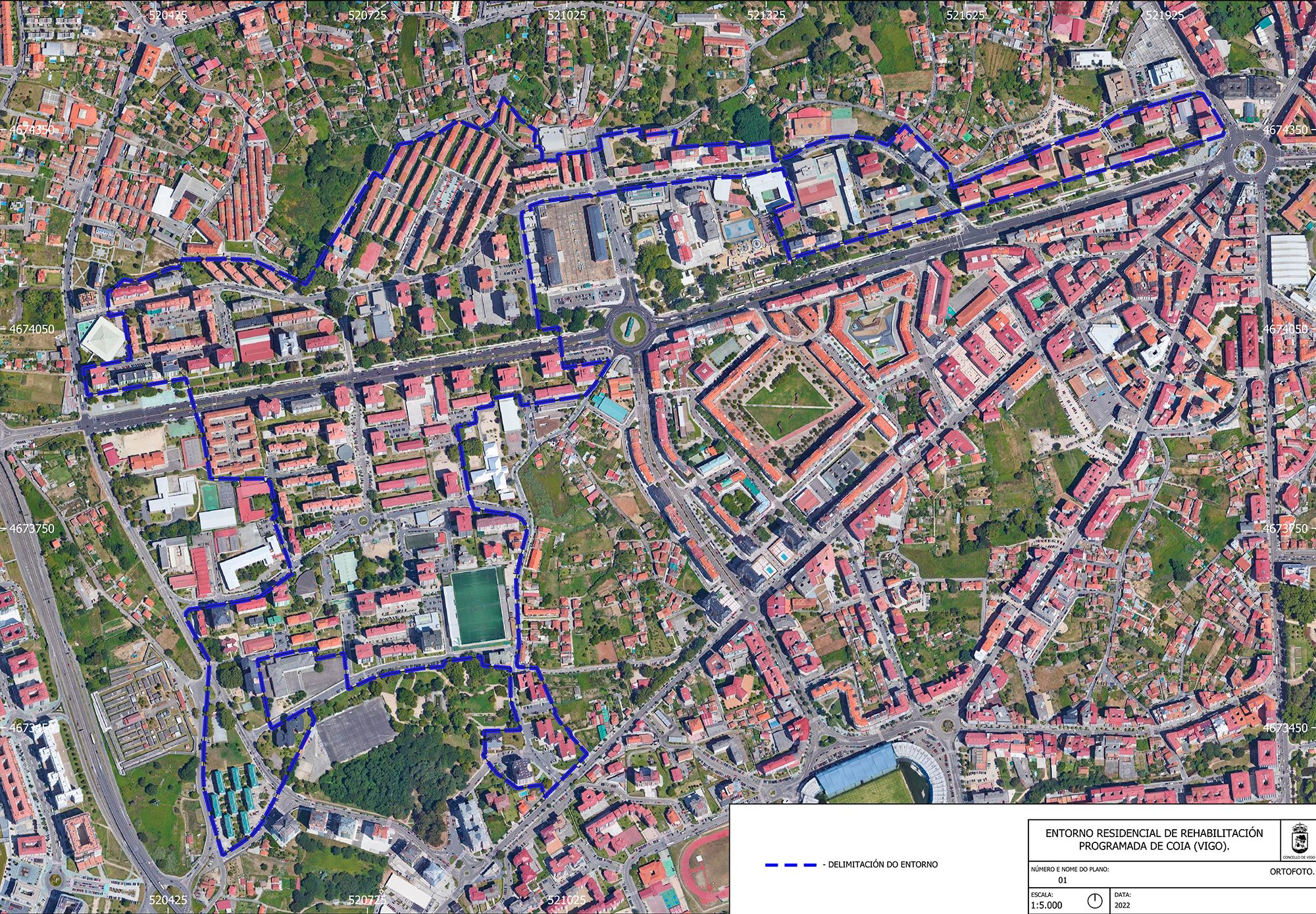
Task: Click the top coordinate label 521625
Action: pos(965,15)
